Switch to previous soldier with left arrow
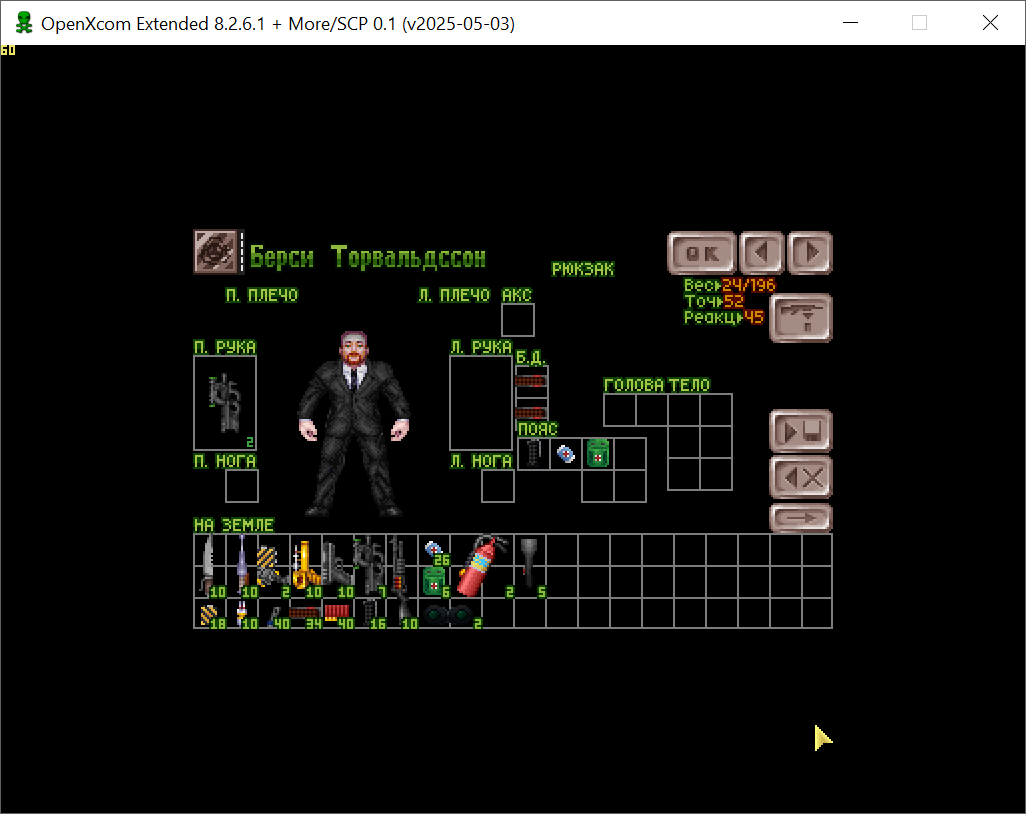Screen dimensions: 1026x814 click(761, 253)
